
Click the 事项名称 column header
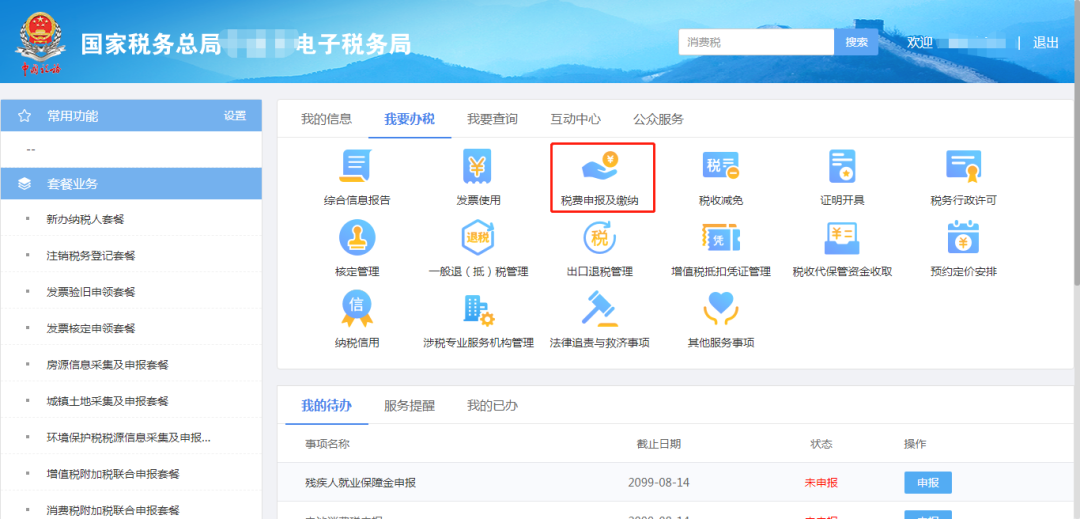click(x=327, y=444)
